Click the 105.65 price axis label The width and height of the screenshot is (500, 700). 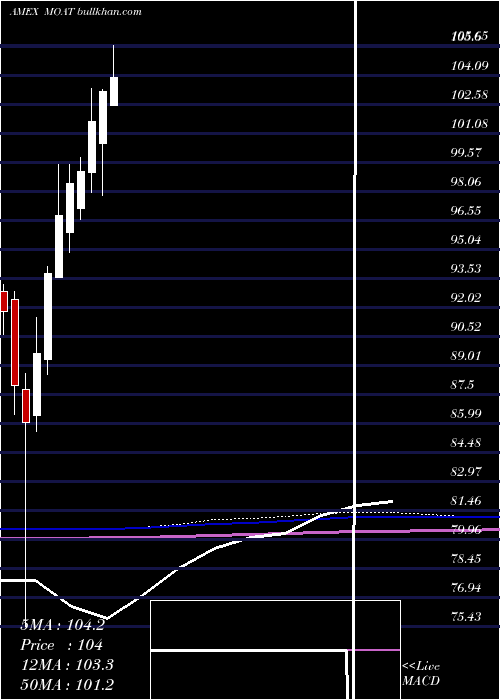470,37
